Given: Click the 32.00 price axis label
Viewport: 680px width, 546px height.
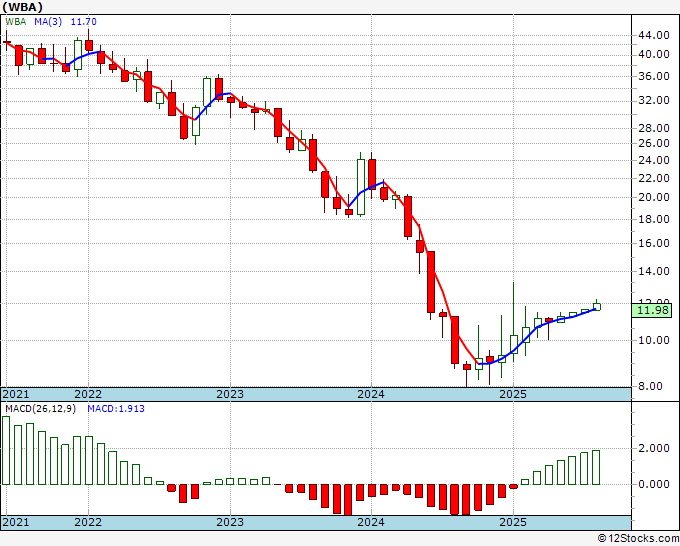Looking at the screenshot, I should (654, 100).
